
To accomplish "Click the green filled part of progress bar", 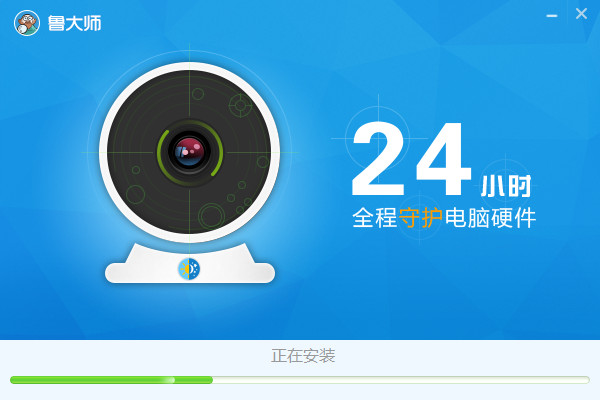I will (x=111, y=380).
